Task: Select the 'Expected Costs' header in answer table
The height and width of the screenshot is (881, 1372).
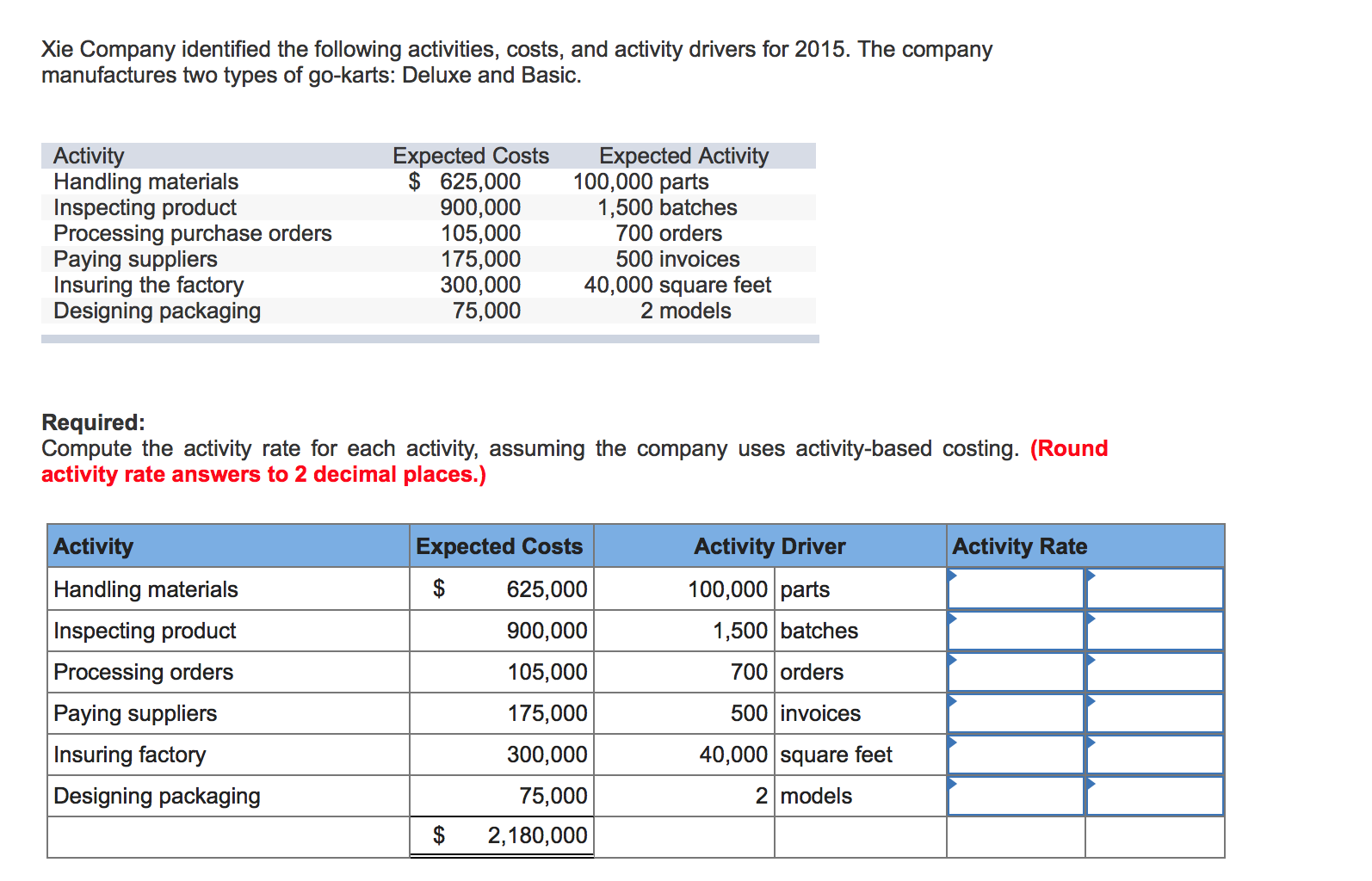Action: click(x=502, y=546)
